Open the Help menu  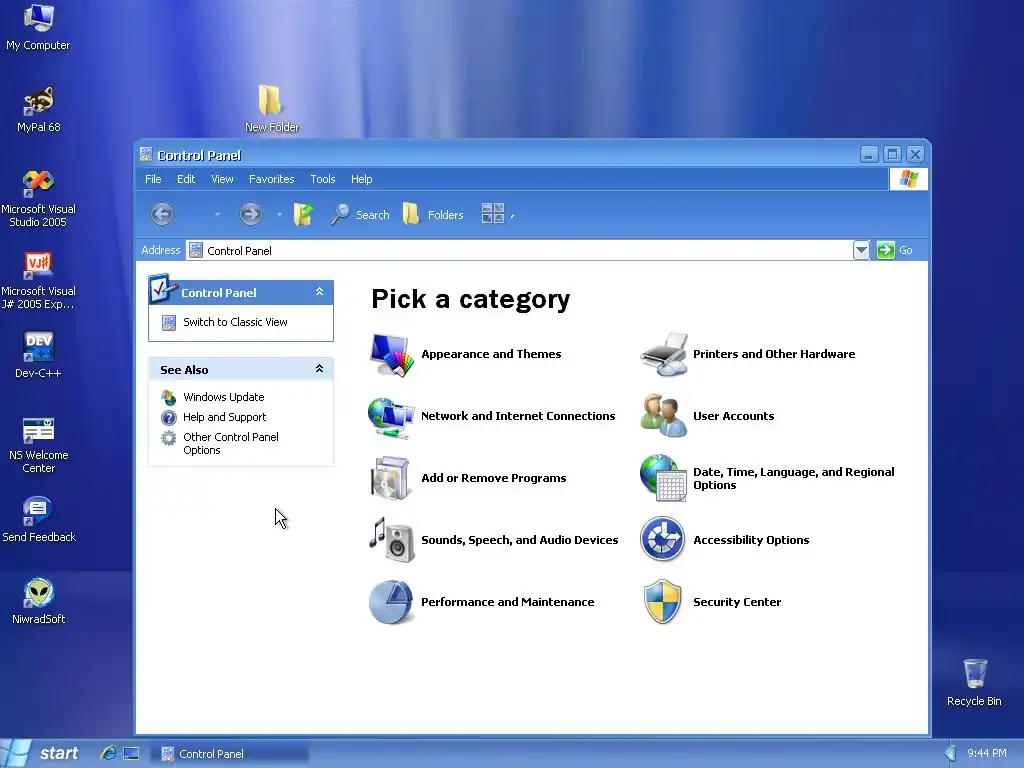pyautogui.click(x=362, y=179)
